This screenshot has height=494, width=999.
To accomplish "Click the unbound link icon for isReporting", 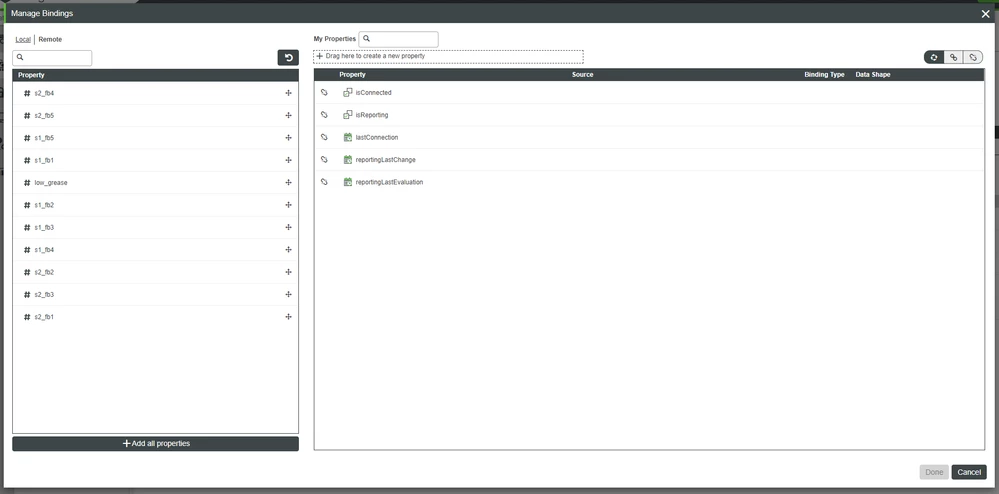I will [324, 115].
